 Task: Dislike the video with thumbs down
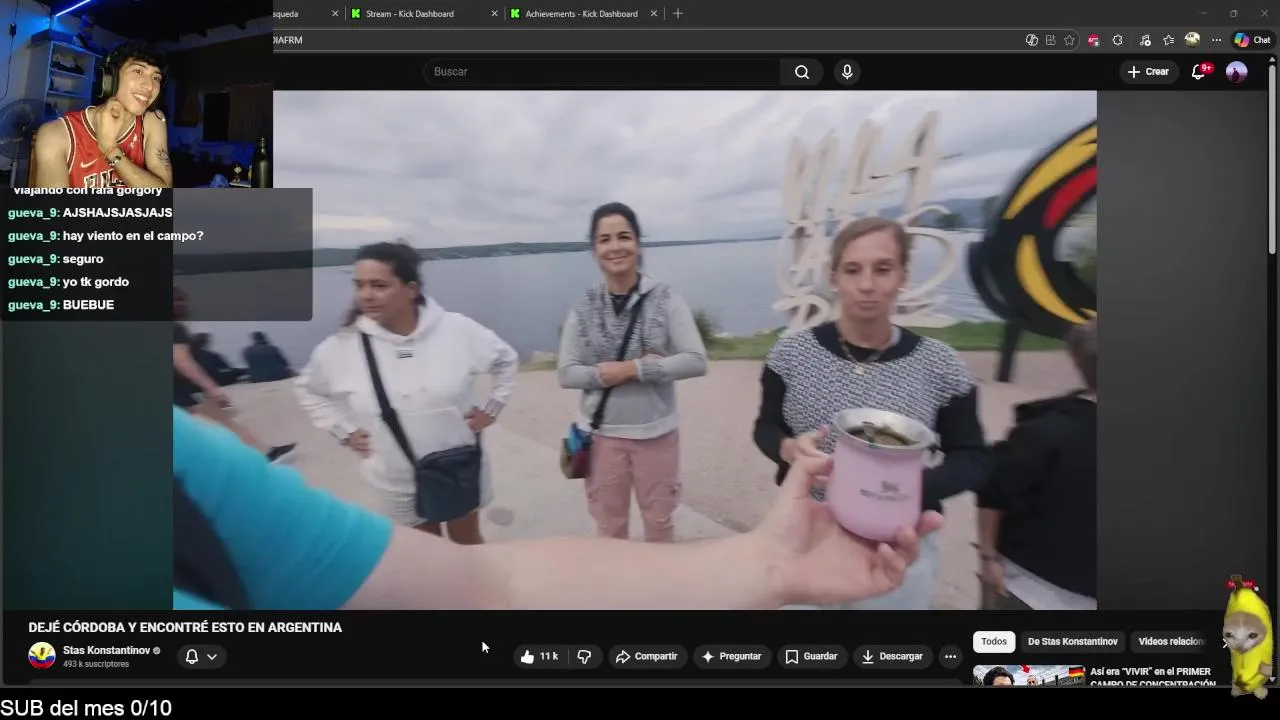coord(584,656)
